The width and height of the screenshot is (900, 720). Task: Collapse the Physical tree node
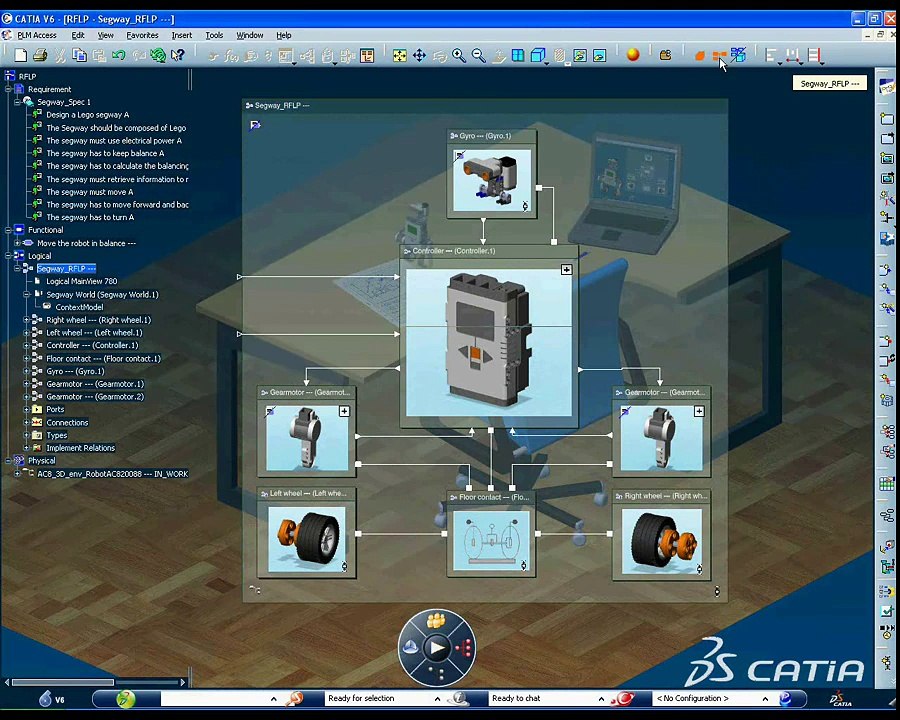8,460
